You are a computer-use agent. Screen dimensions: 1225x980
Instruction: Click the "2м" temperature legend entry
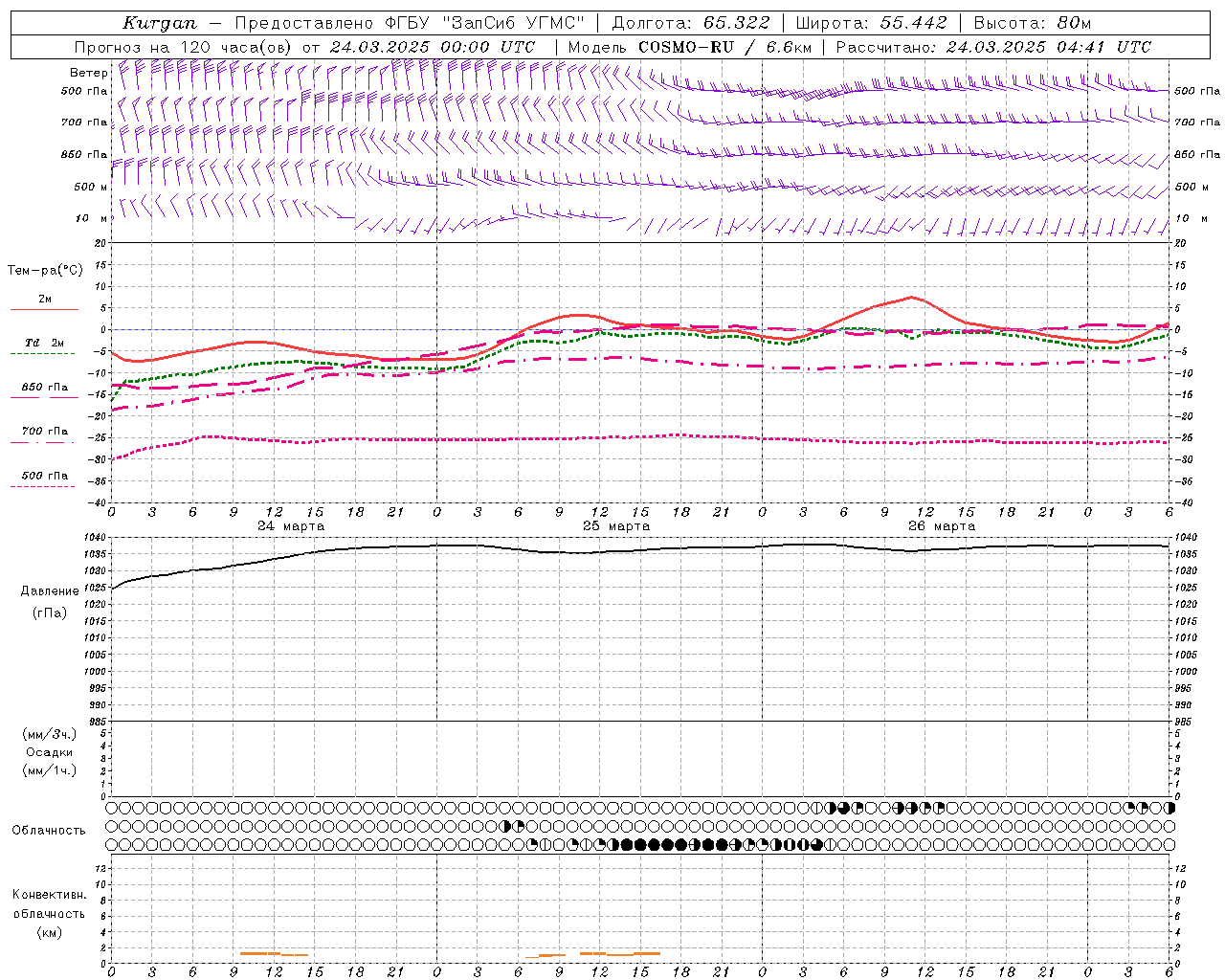coord(45,300)
